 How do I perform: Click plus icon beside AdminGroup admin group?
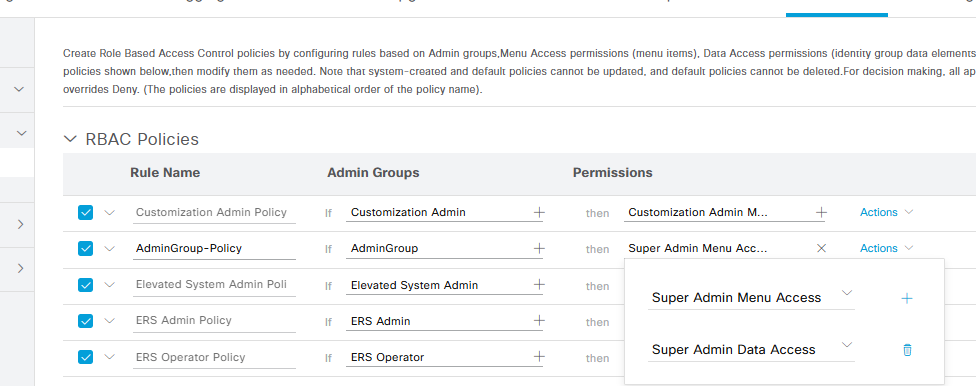point(539,248)
